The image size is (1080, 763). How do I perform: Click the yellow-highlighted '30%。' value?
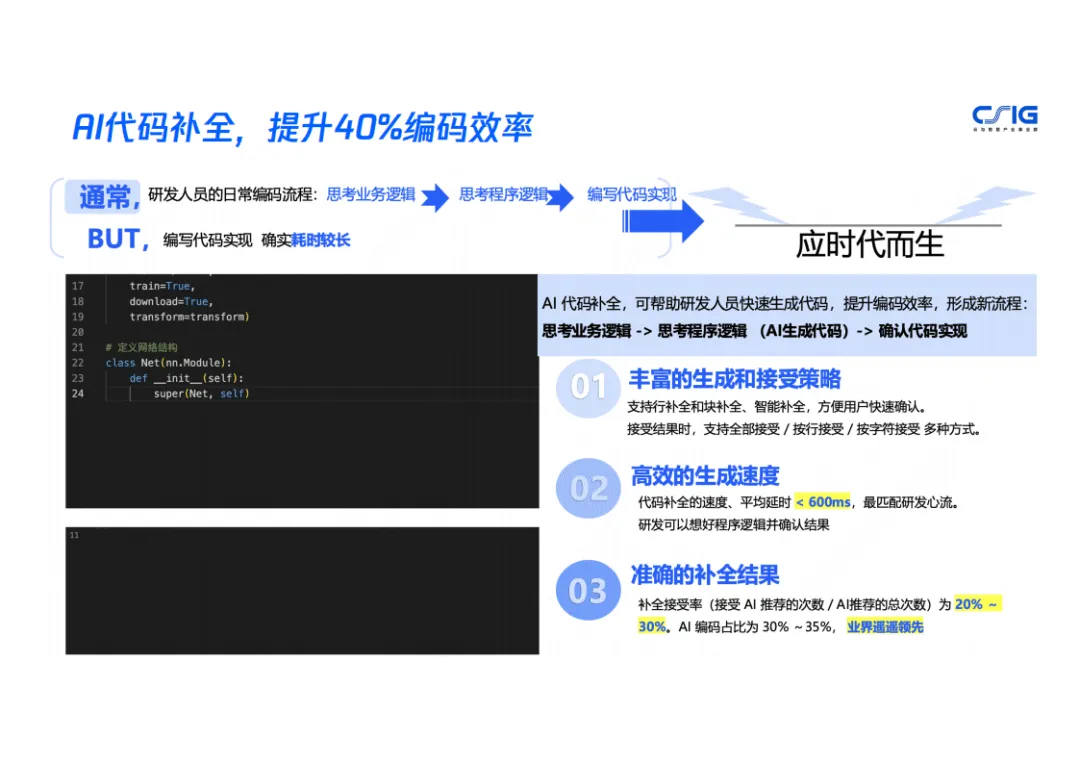click(653, 627)
